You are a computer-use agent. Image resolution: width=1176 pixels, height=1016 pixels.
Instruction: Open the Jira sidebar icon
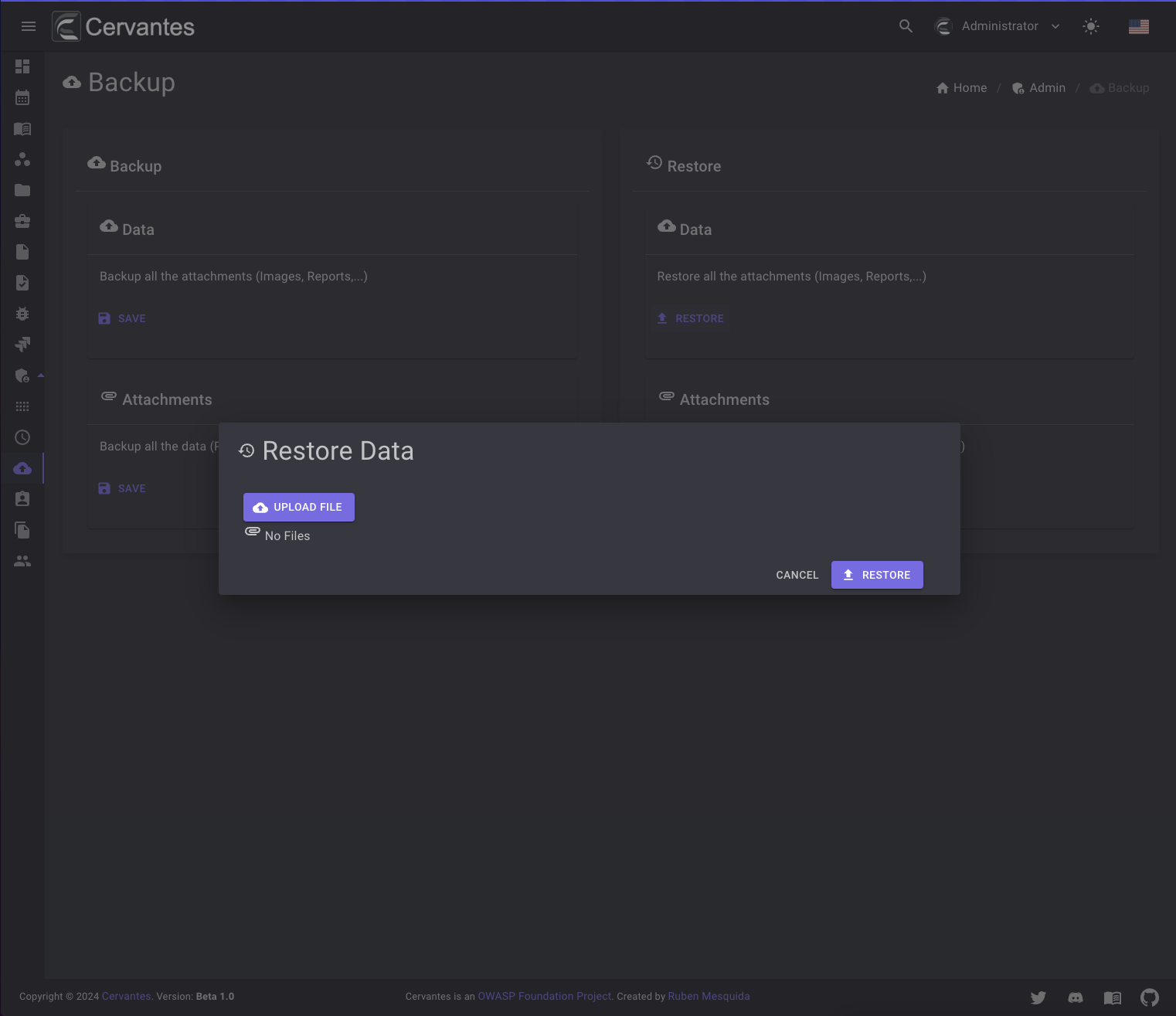pyautogui.click(x=22, y=345)
